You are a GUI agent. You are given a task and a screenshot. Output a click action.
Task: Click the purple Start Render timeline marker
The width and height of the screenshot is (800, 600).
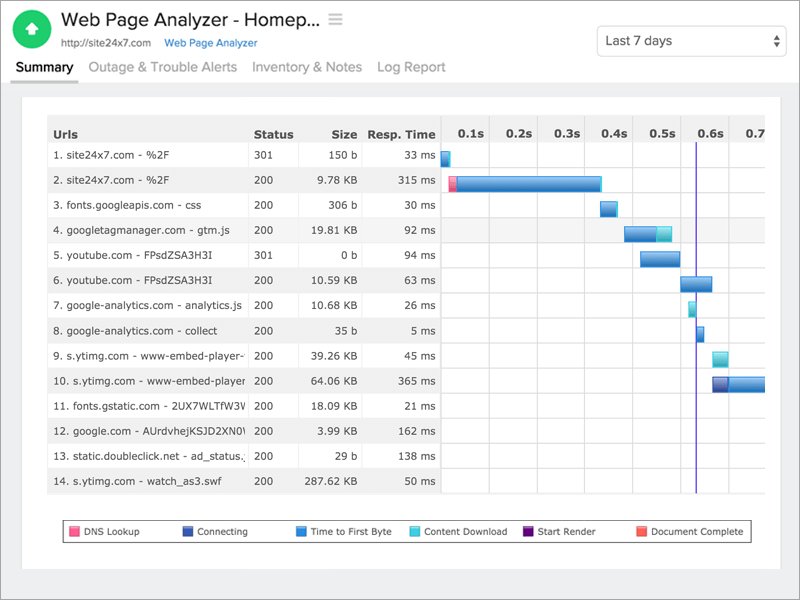coord(696,316)
